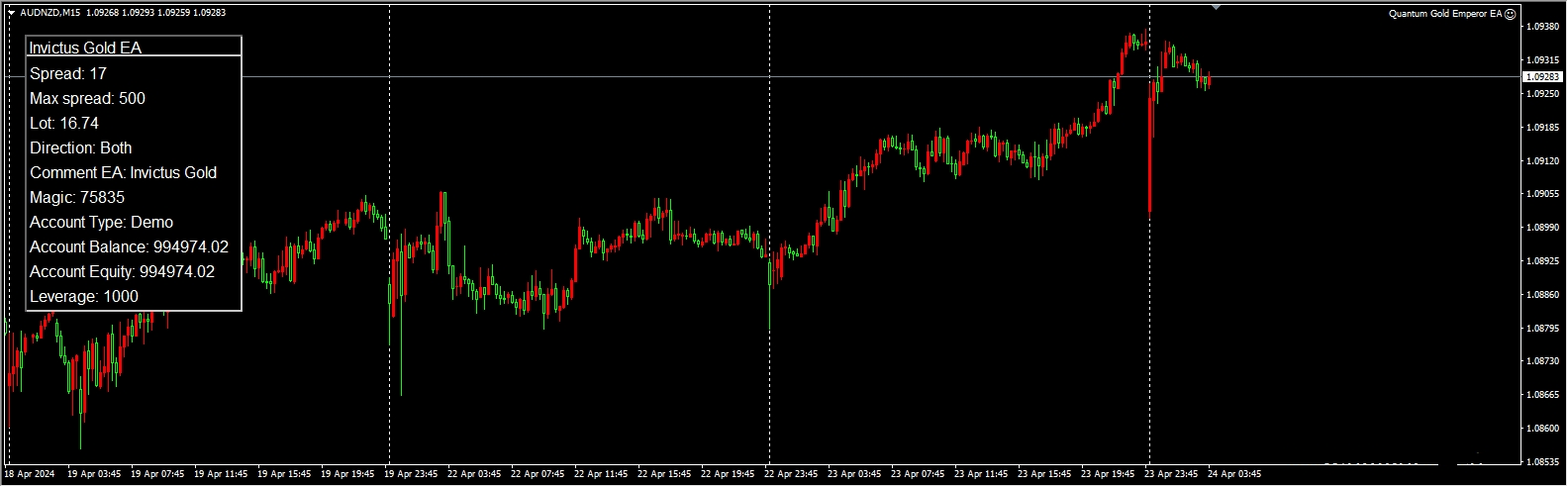
Task: Click the Direction: Both setting
Action: (80, 148)
